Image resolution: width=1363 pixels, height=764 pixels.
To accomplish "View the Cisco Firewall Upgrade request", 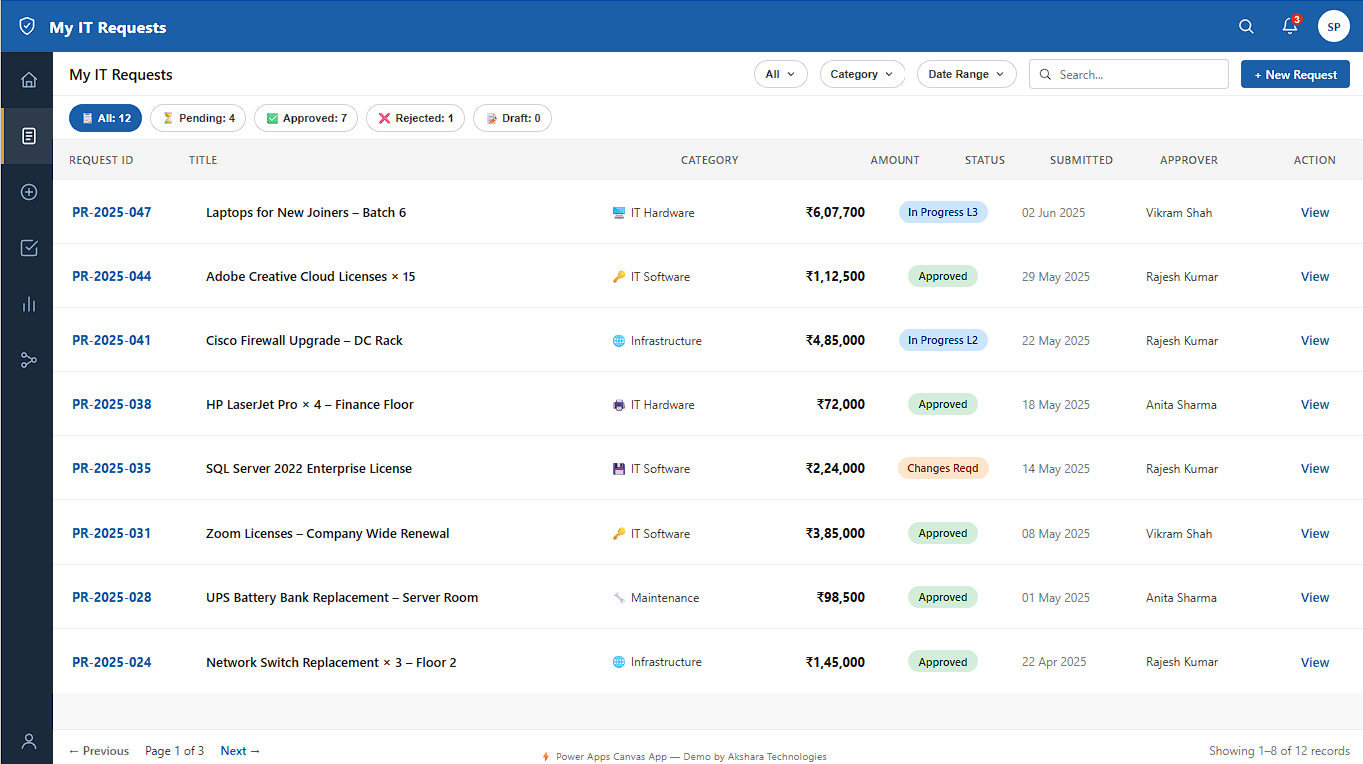I will (1315, 340).
